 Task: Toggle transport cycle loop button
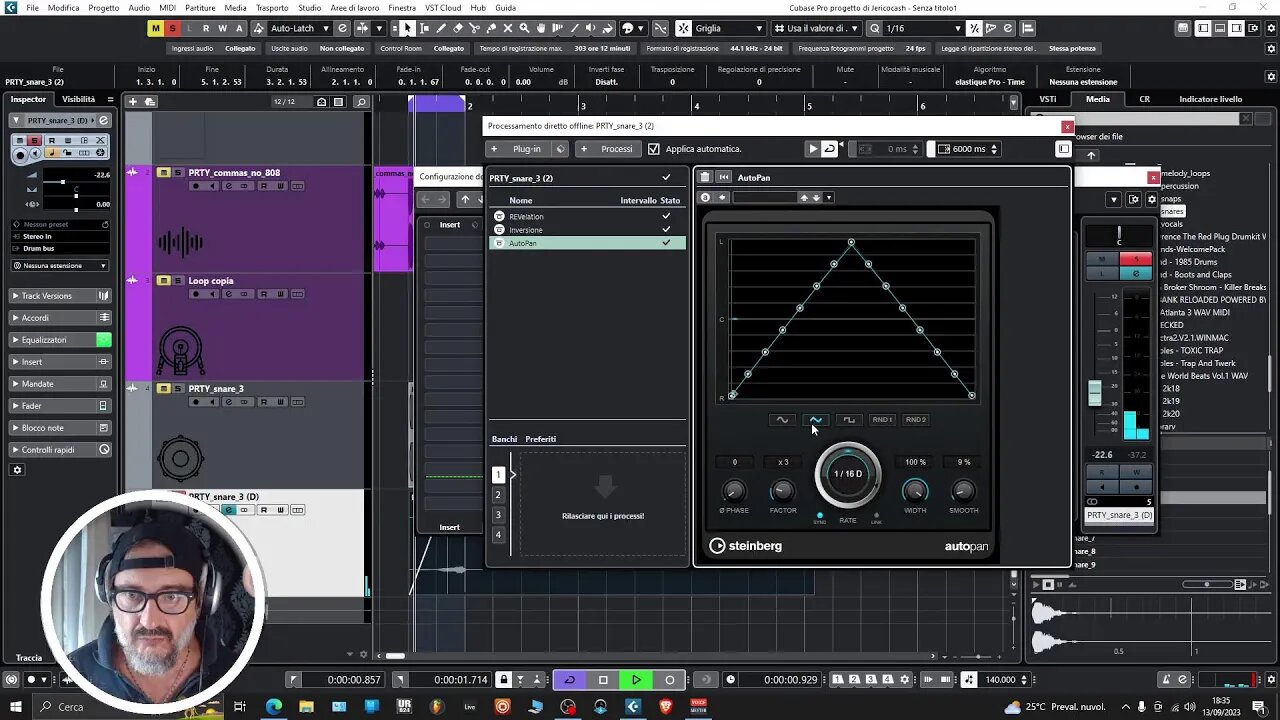[570, 680]
